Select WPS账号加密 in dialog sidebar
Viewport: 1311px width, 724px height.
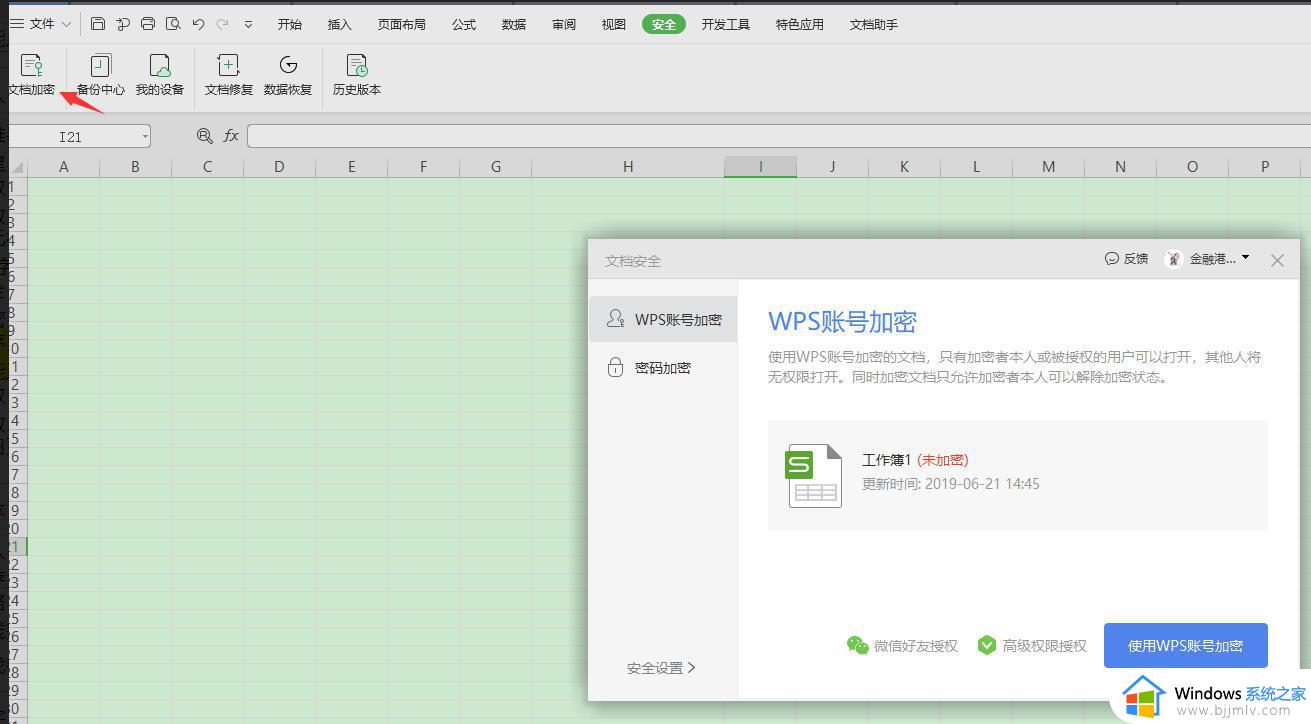pos(663,319)
